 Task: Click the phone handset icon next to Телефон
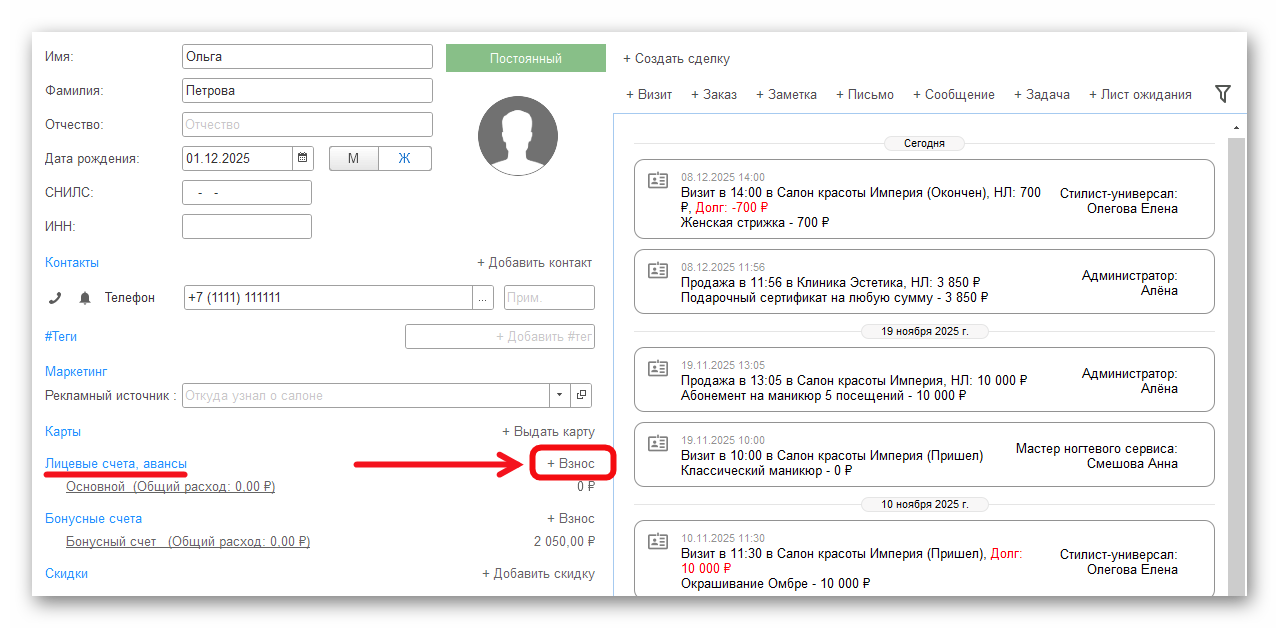[x=55, y=298]
